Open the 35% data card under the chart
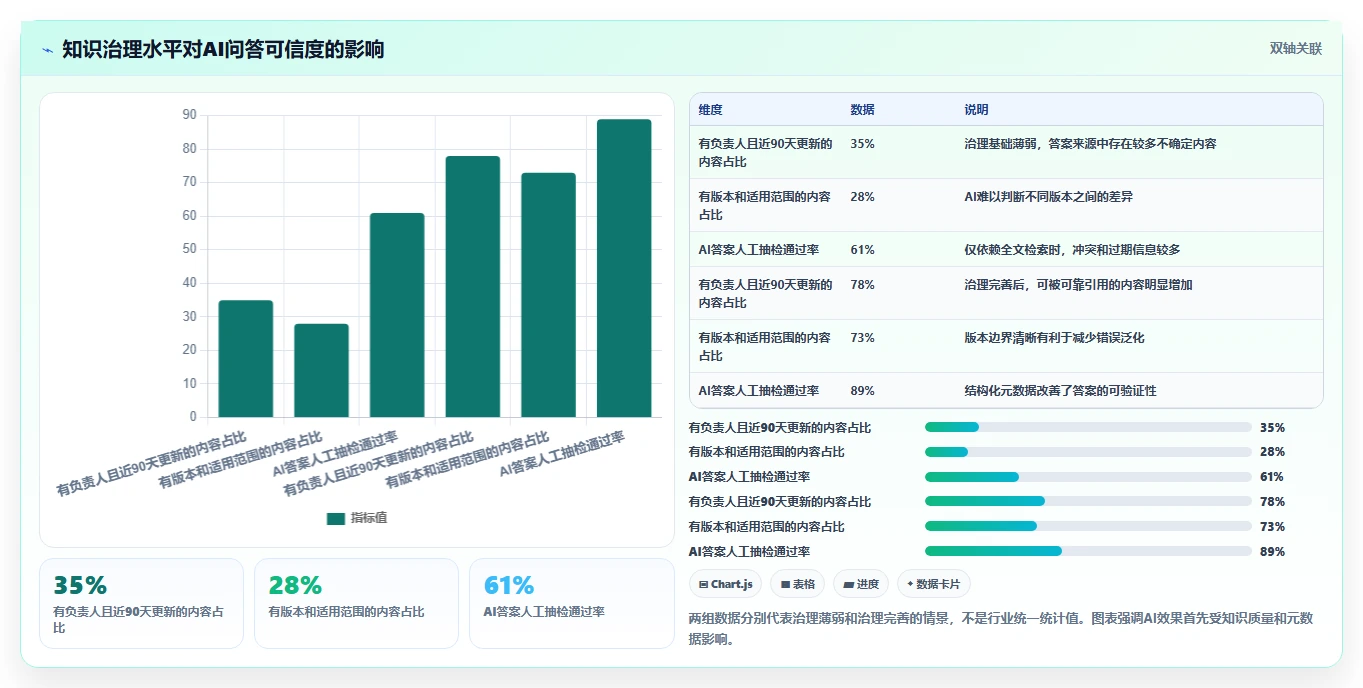The image size is (1363, 688). pos(141,603)
